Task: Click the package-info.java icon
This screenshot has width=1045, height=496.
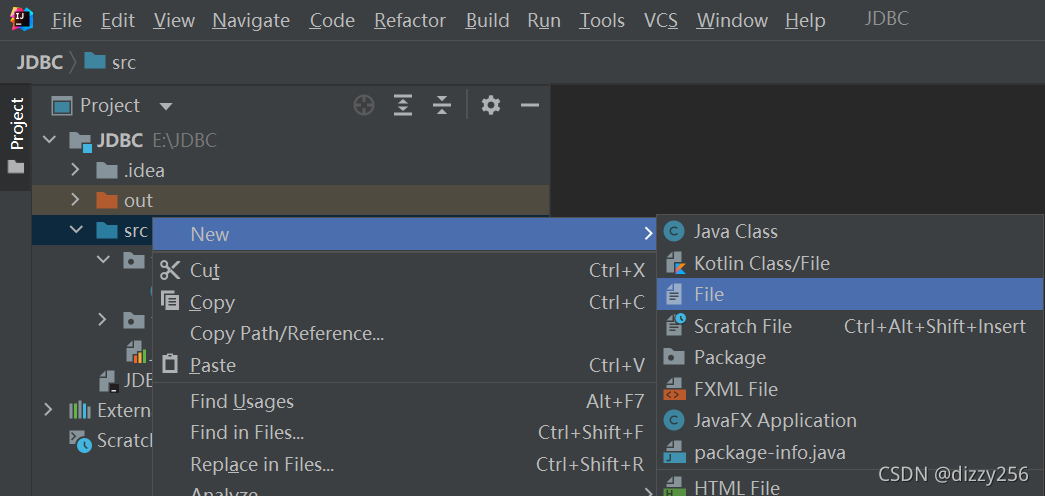Action: coord(675,453)
